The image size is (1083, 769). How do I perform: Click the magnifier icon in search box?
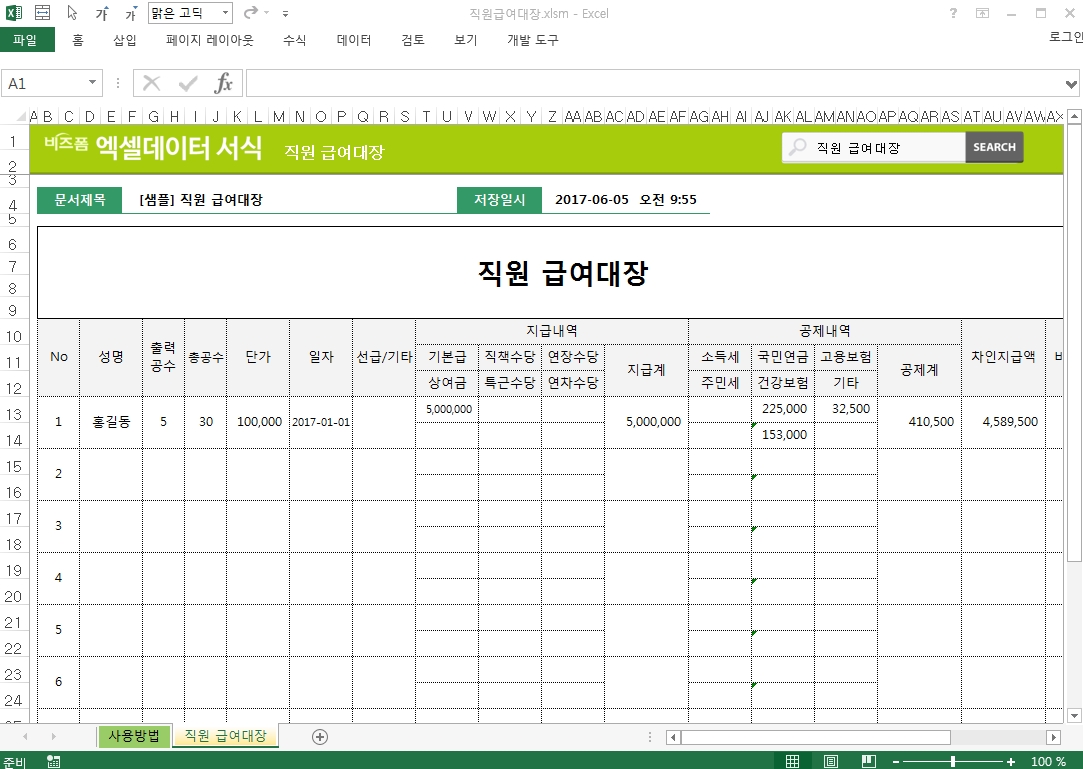(x=798, y=146)
